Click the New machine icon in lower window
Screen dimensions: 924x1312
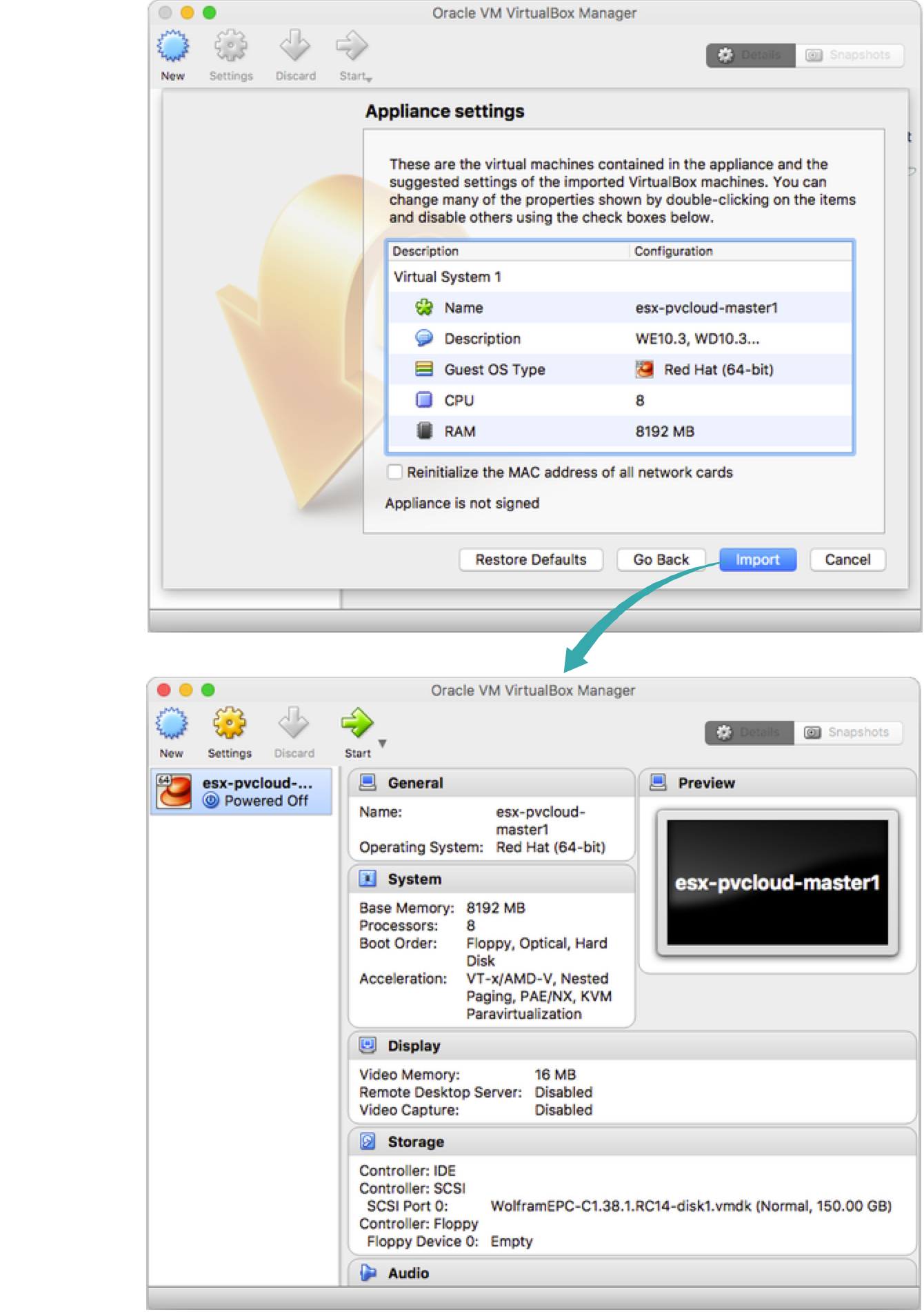coord(172,724)
